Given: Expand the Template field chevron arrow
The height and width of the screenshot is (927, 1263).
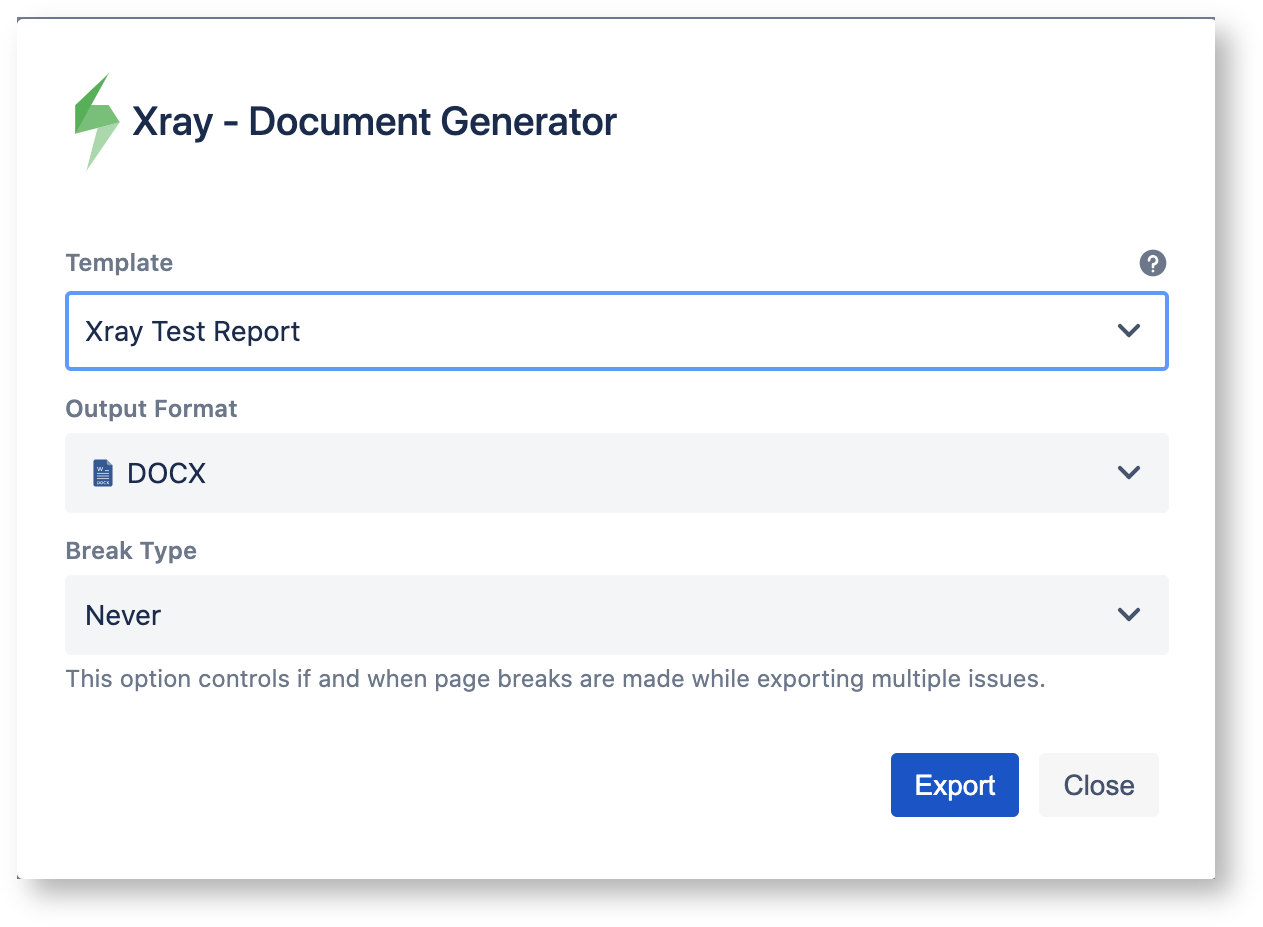Looking at the screenshot, I should click(1129, 331).
